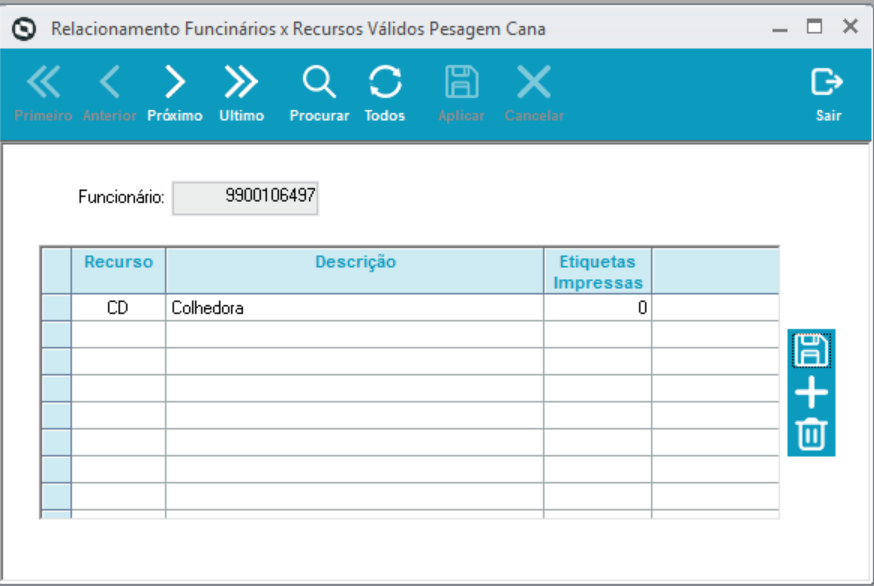Delete row using the trash icon

(x=811, y=435)
